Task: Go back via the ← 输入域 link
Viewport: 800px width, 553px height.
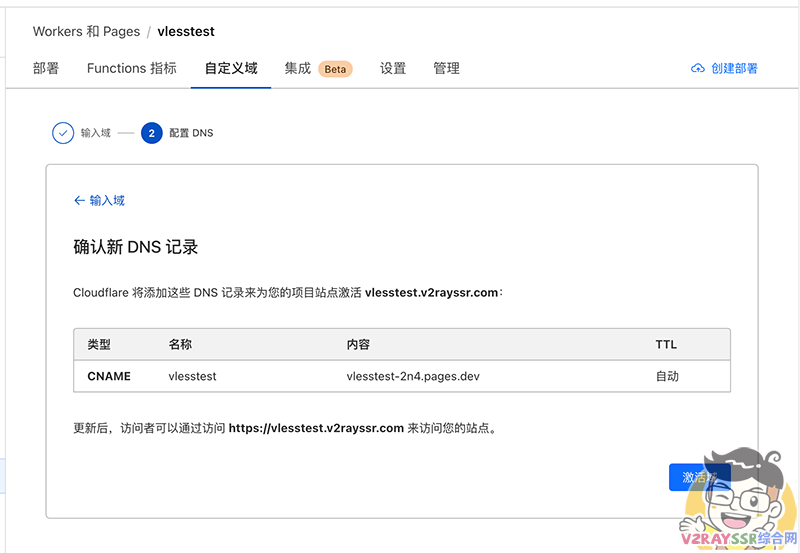Action: point(99,201)
